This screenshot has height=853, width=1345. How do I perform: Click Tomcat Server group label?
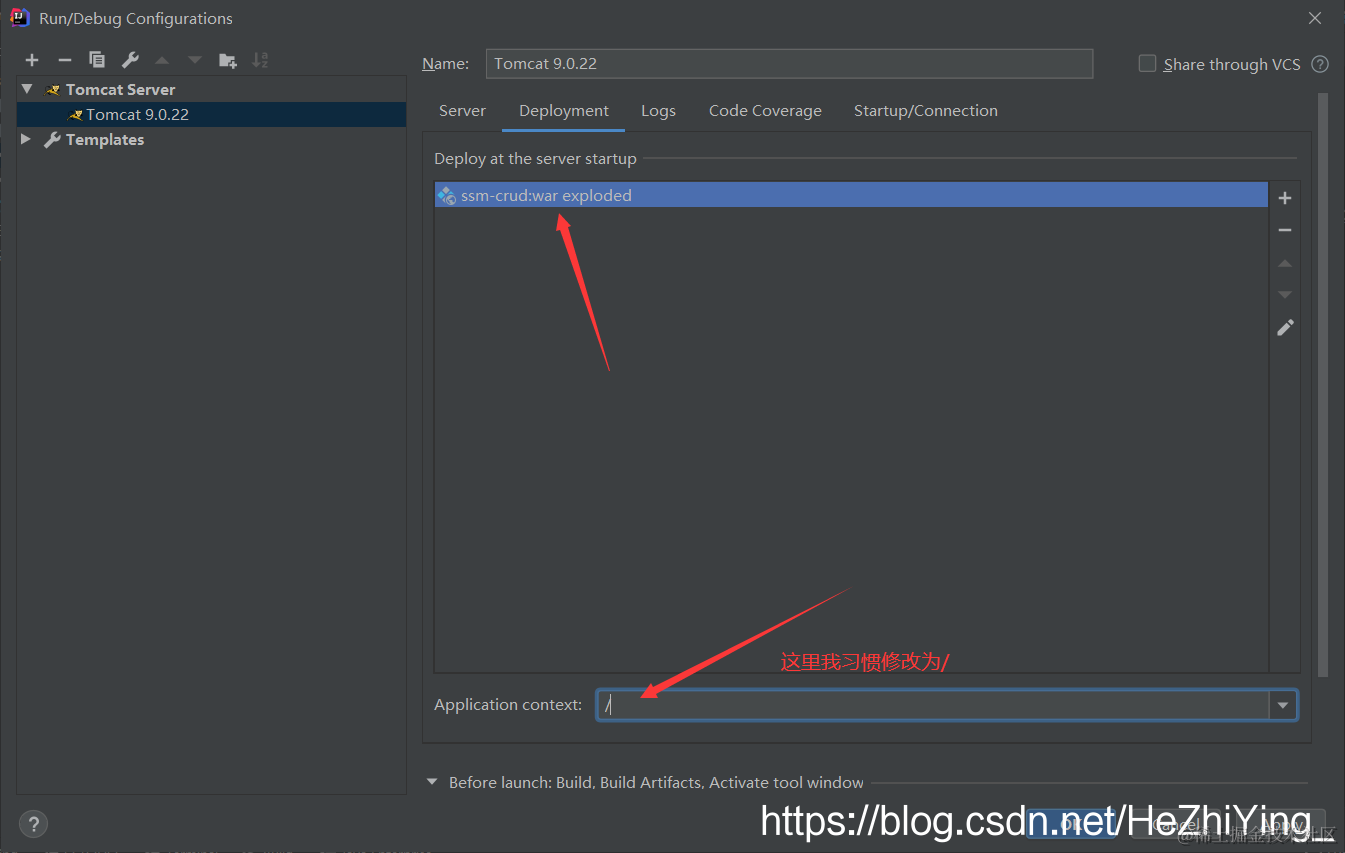point(120,89)
